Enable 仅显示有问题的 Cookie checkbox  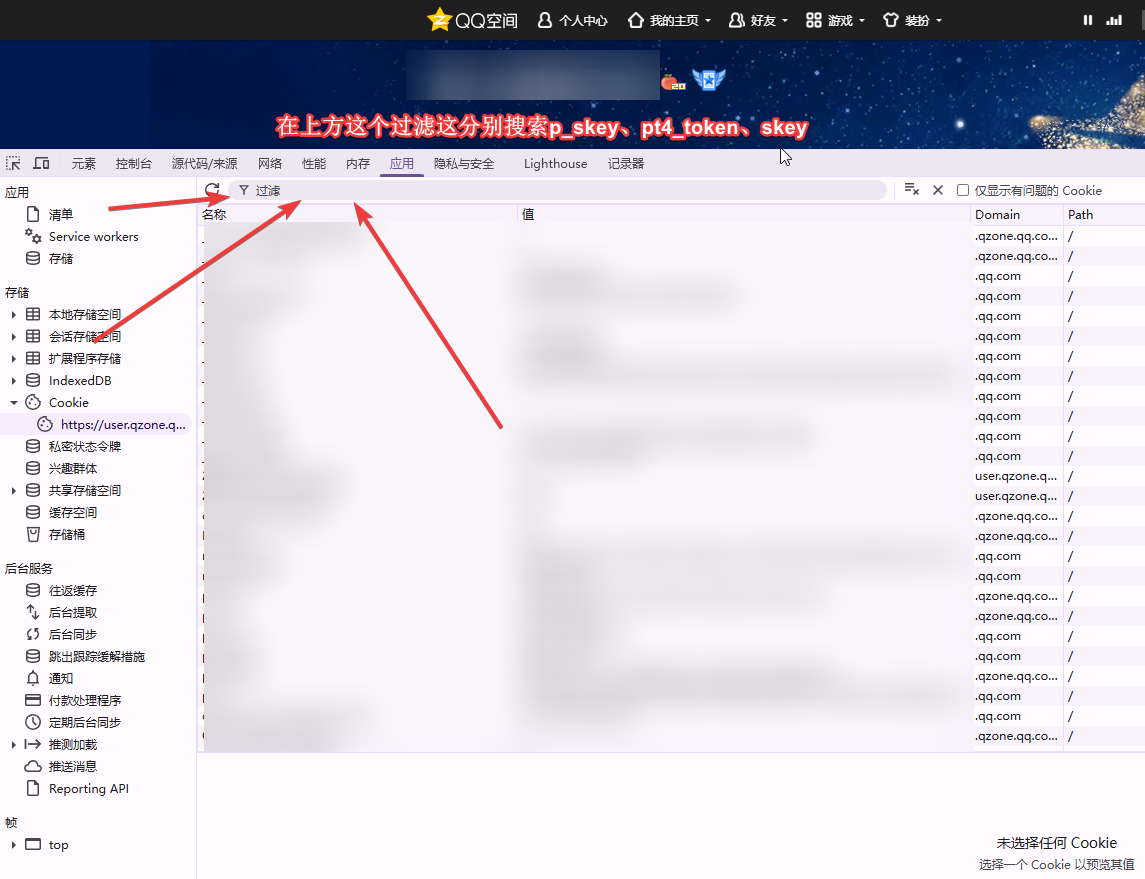coord(963,190)
